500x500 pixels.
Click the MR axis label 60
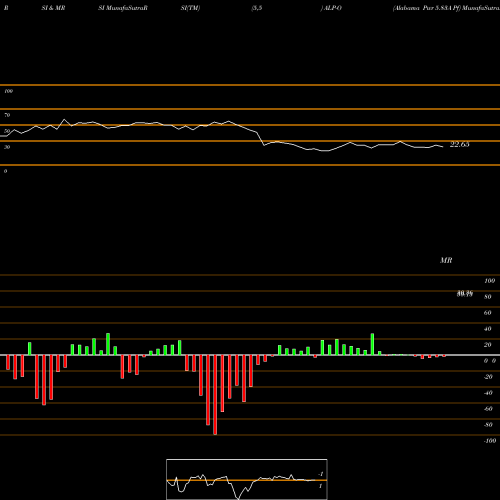click(x=487, y=313)
